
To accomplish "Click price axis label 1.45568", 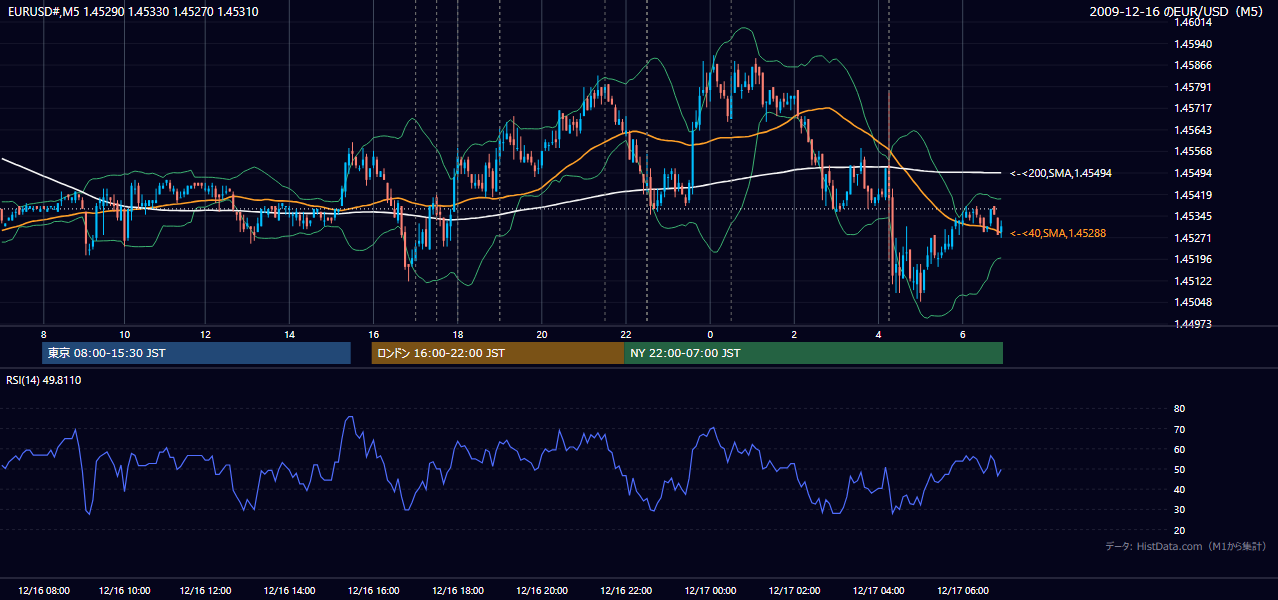I will point(1193,151).
